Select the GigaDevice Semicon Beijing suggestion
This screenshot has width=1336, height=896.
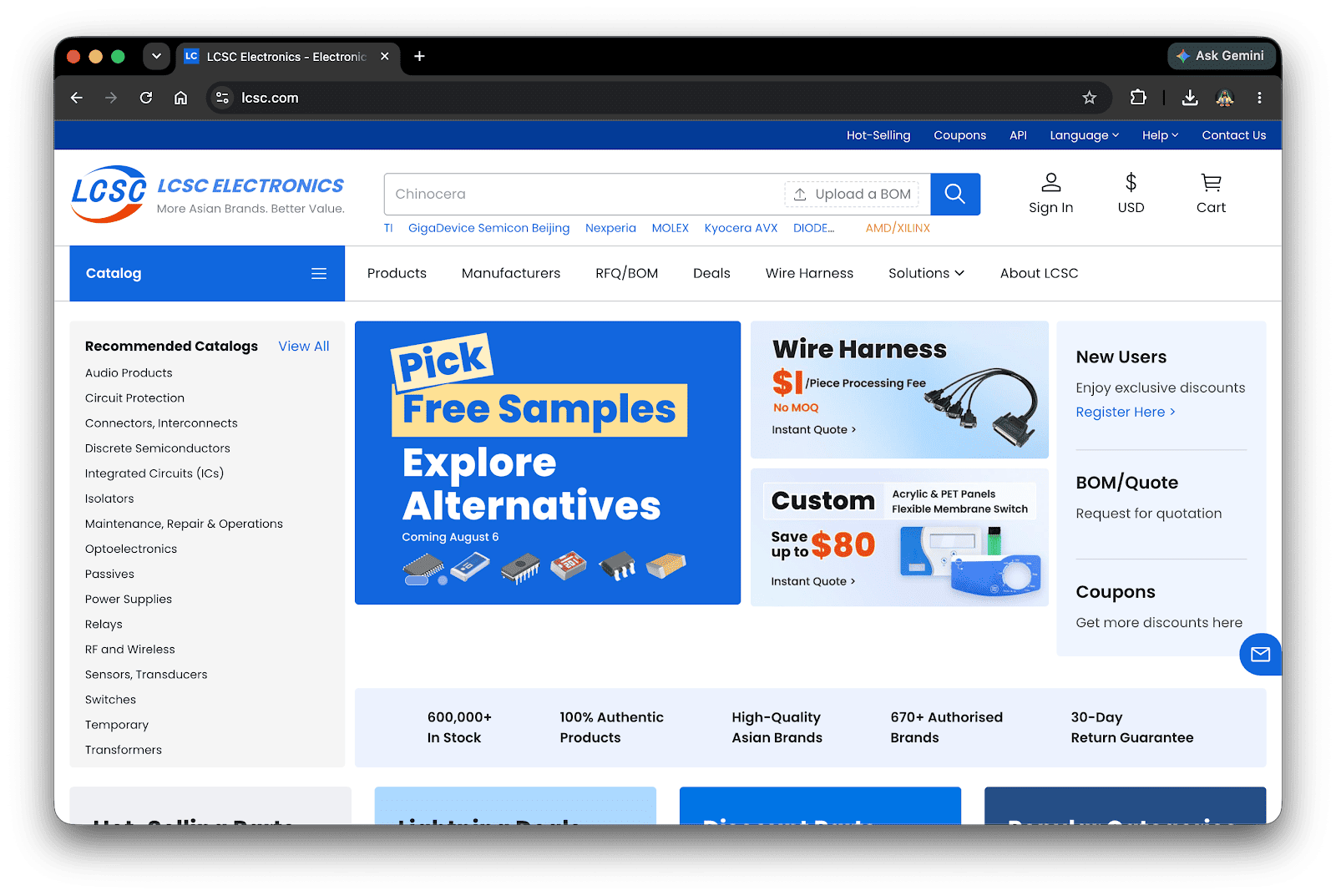(x=488, y=228)
